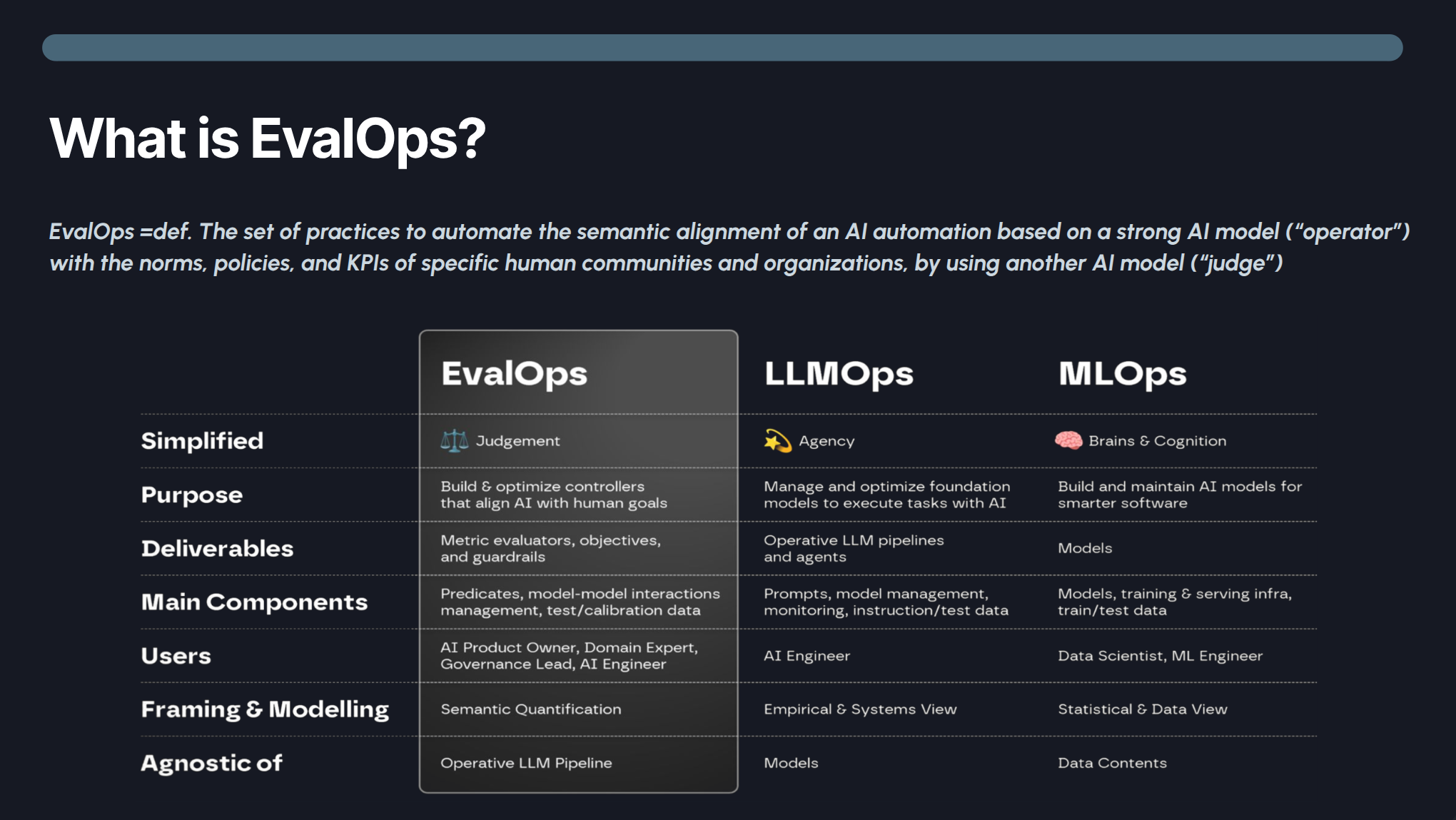Image resolution: width=1456 pixels, height=820 pixels.
Task: Click the MLOps column header
Action: point(1121,373)
